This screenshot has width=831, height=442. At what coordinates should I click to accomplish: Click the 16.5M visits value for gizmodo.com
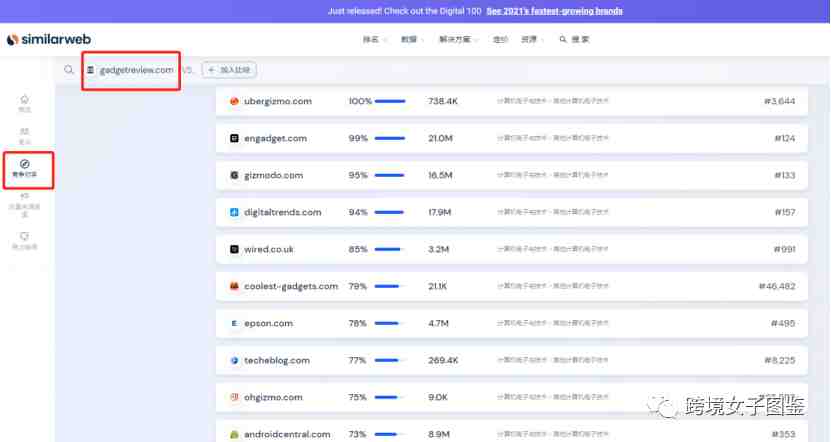(x=440, y=175)
